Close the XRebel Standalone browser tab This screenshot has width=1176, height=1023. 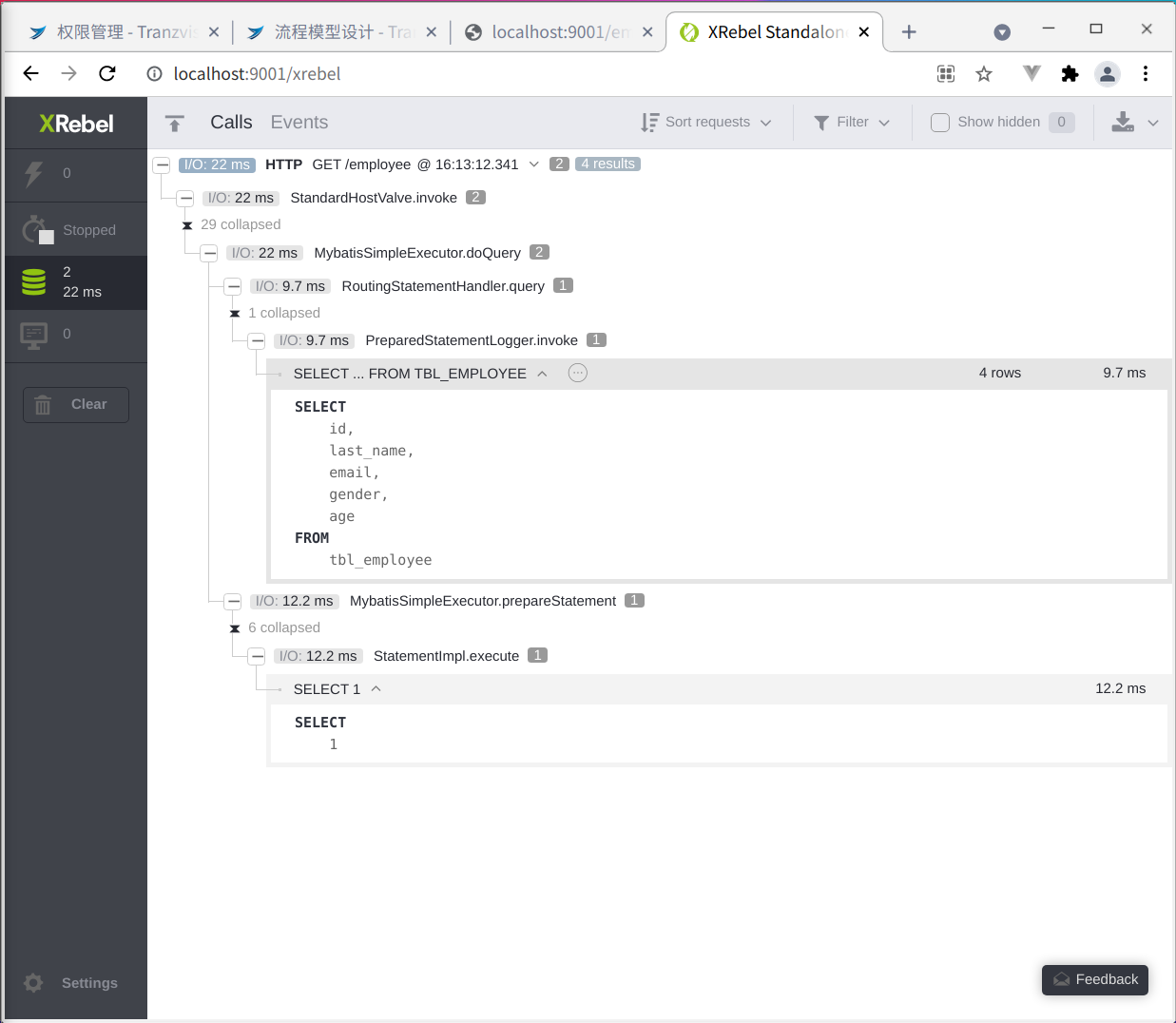pyautogui.click(x=863, y=32)
